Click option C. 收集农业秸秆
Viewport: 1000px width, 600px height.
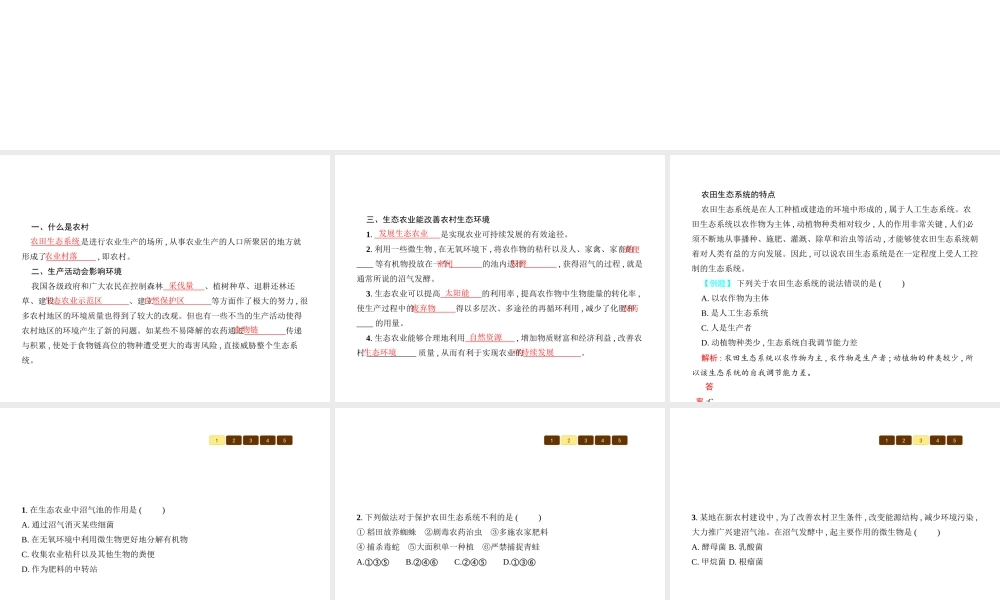coord(88,554)
